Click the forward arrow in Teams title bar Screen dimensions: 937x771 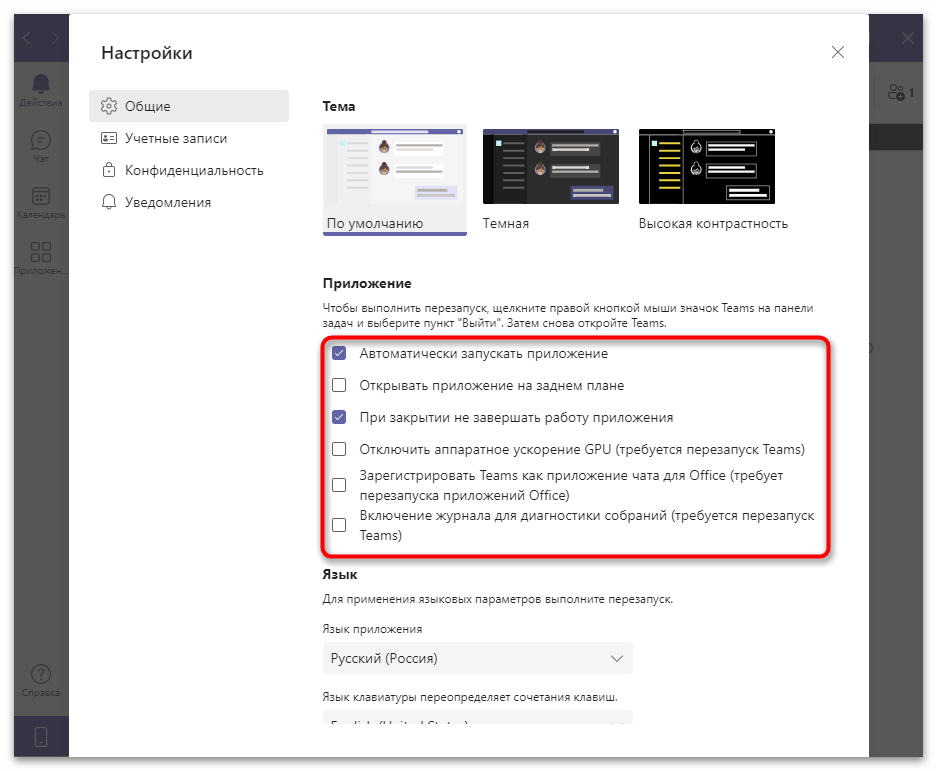click(x=56, y=38)
